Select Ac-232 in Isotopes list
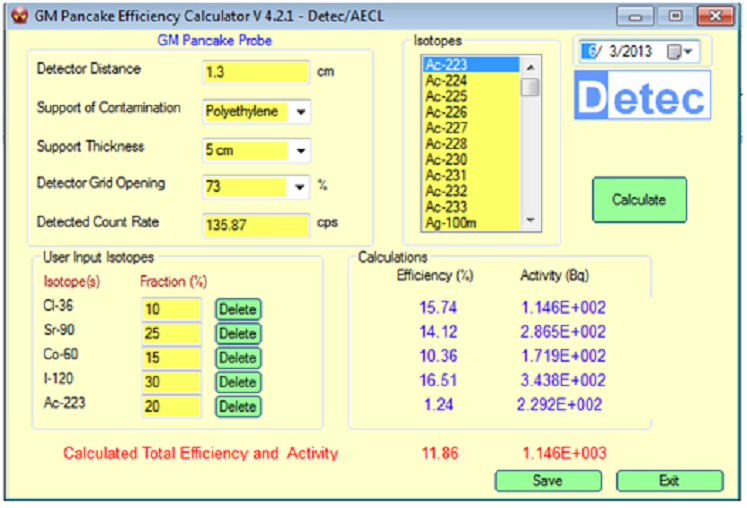This screenshot has width=747, height=508. tap(471, 191)
